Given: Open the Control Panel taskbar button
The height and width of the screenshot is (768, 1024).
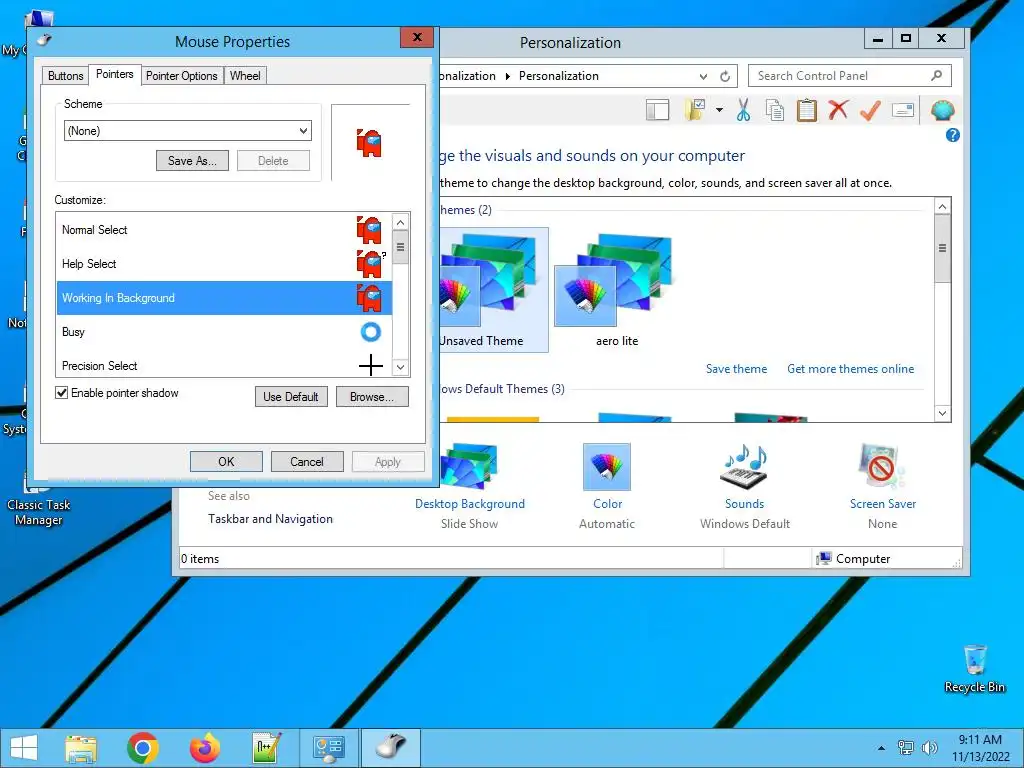Looking at the screenshot, I should [x=328, y=748].
